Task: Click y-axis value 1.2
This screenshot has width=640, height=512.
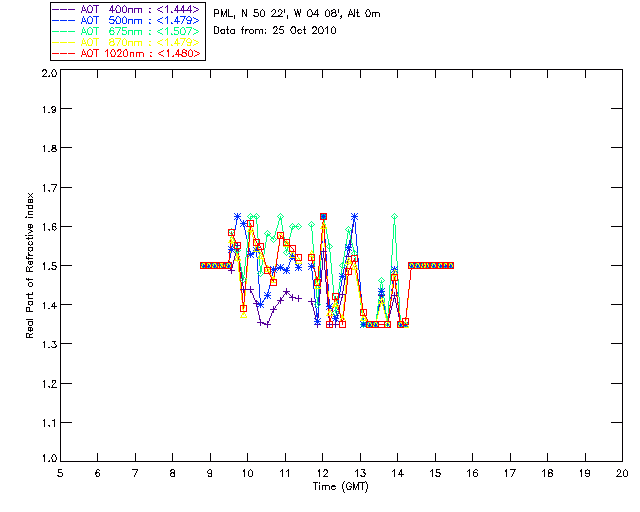Action: point(49,384)
